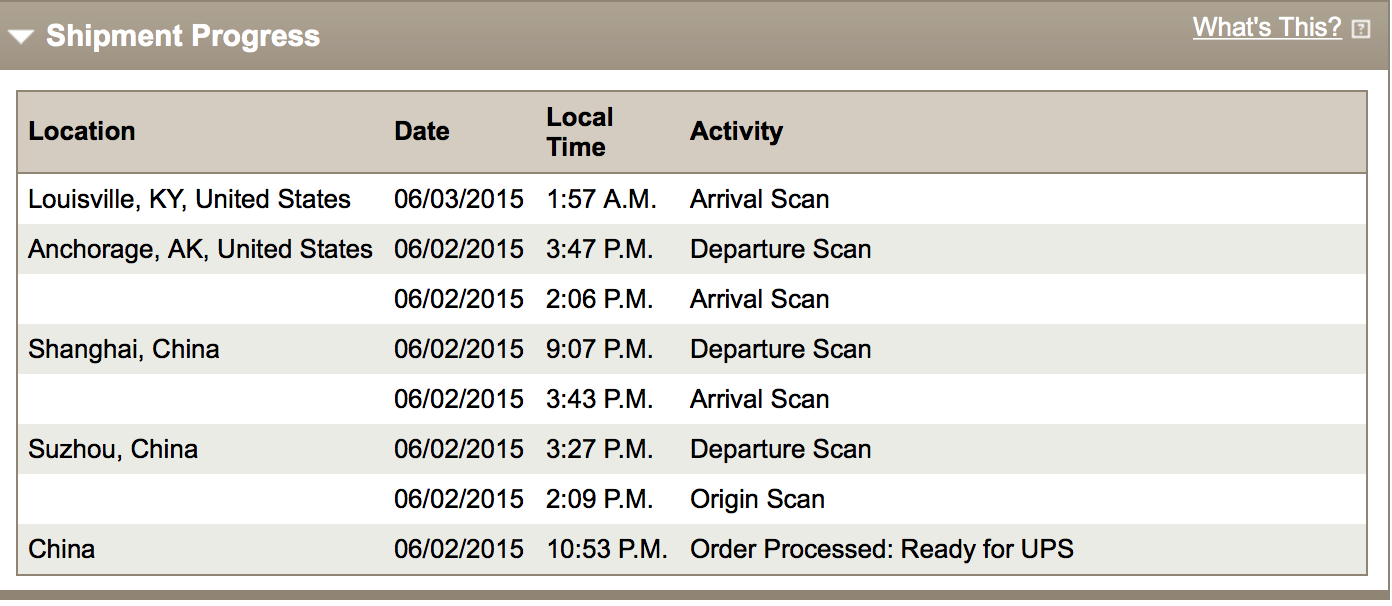Viewport: 1392px width, 606px height.
Task: Click the Suzhou, China location cell
Action: pos(113,450)
